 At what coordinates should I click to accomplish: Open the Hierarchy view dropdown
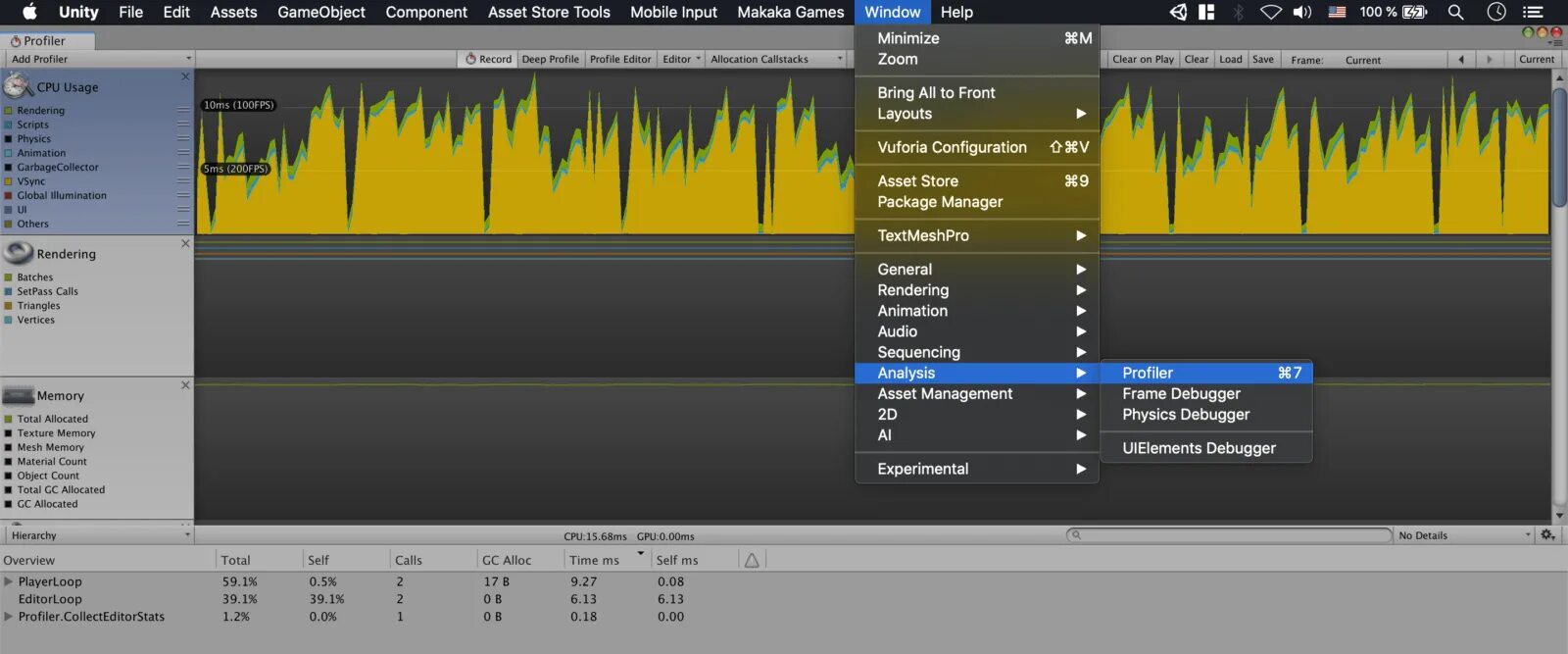point(99,535)
